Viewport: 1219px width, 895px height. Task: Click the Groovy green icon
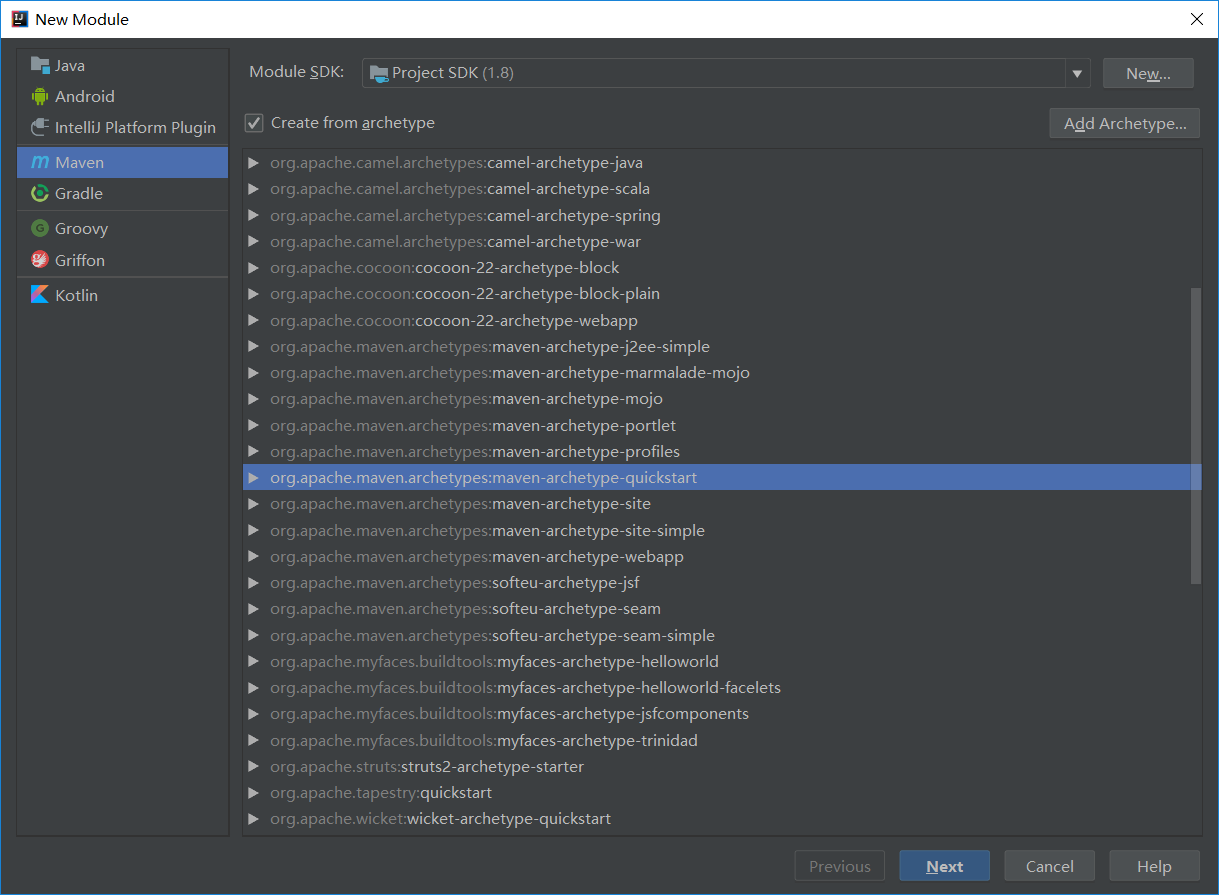tap(40, 228)
